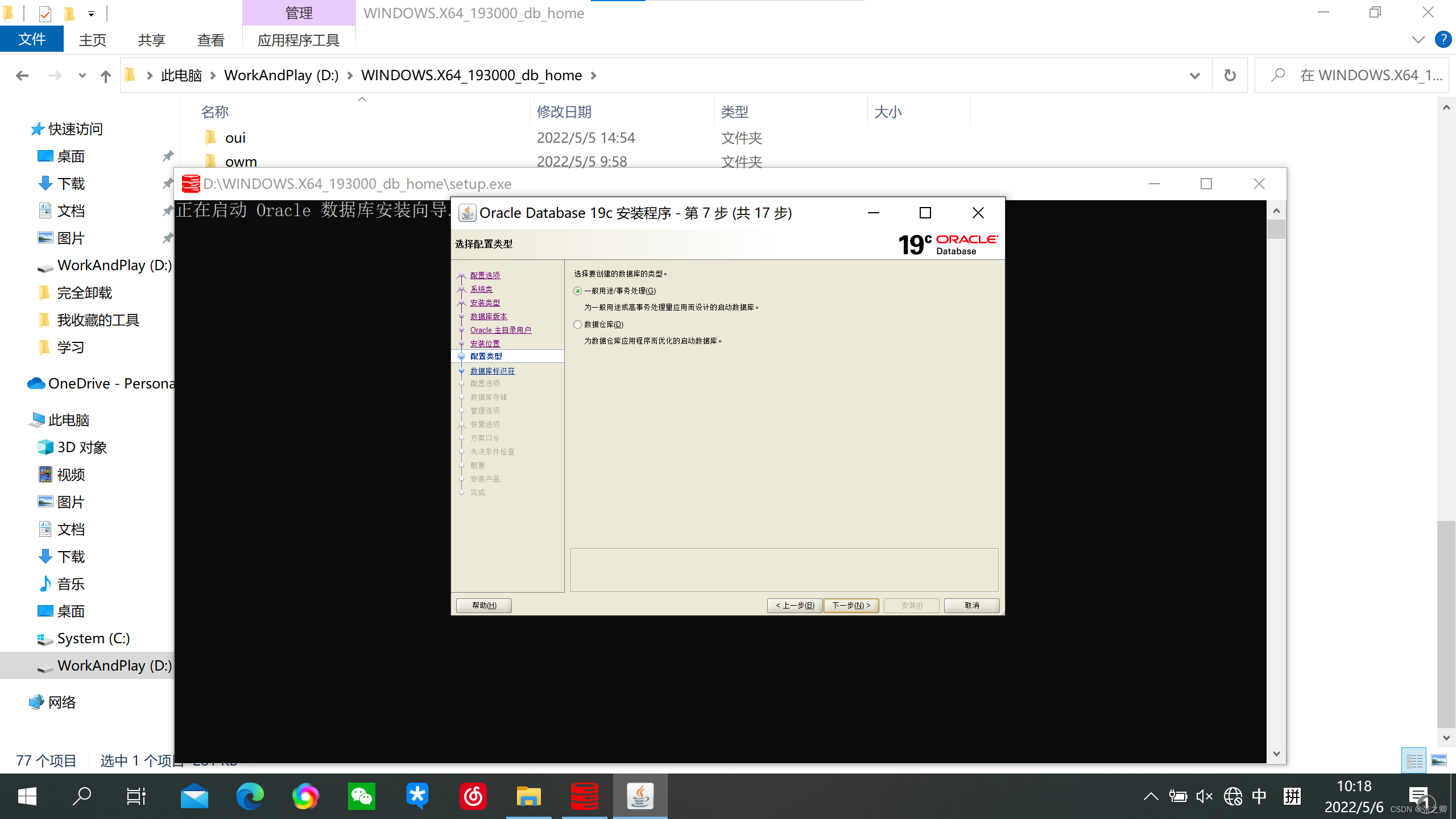The width and height of the screenshot is (1456, 819).
Task: Click Explorer file list scrollbar thumb
Action: [x=1446, y=624]
